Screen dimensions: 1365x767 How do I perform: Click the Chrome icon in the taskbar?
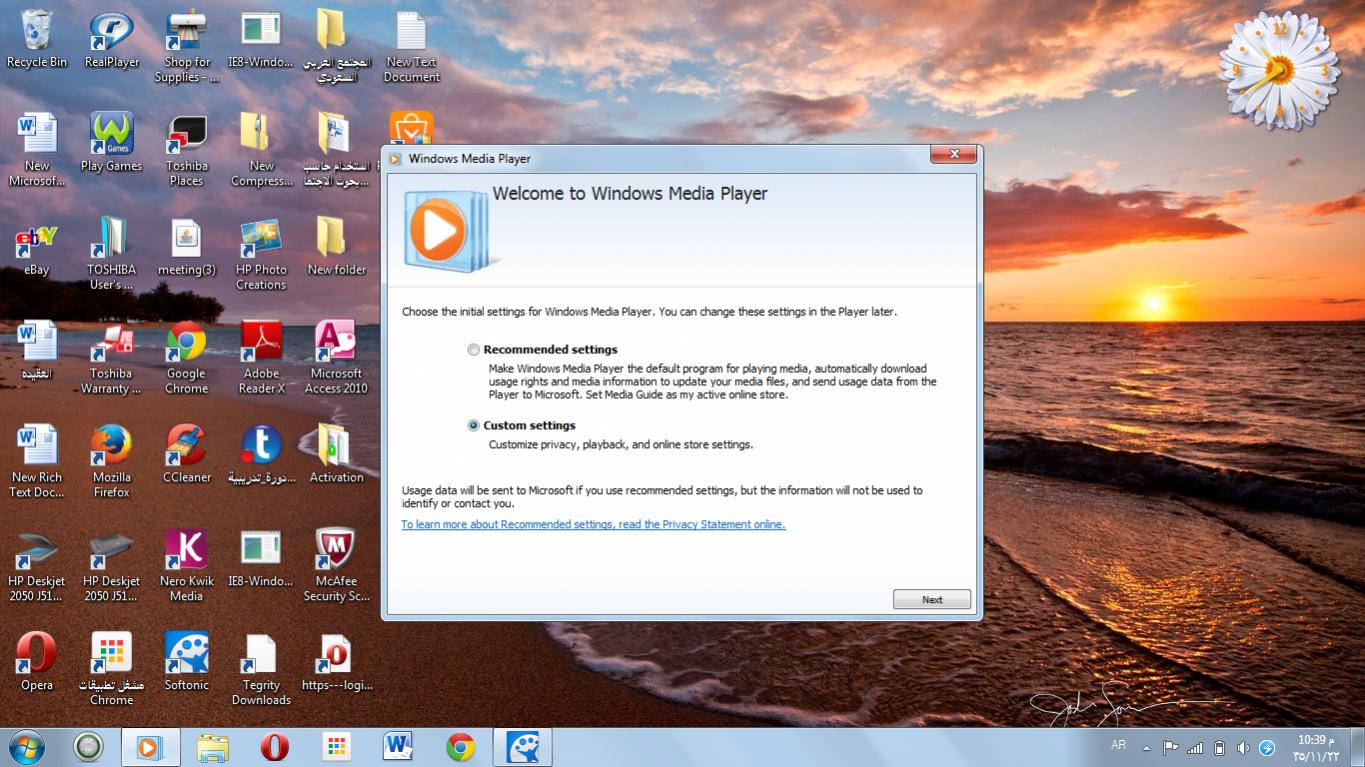[x=460, y=747]
